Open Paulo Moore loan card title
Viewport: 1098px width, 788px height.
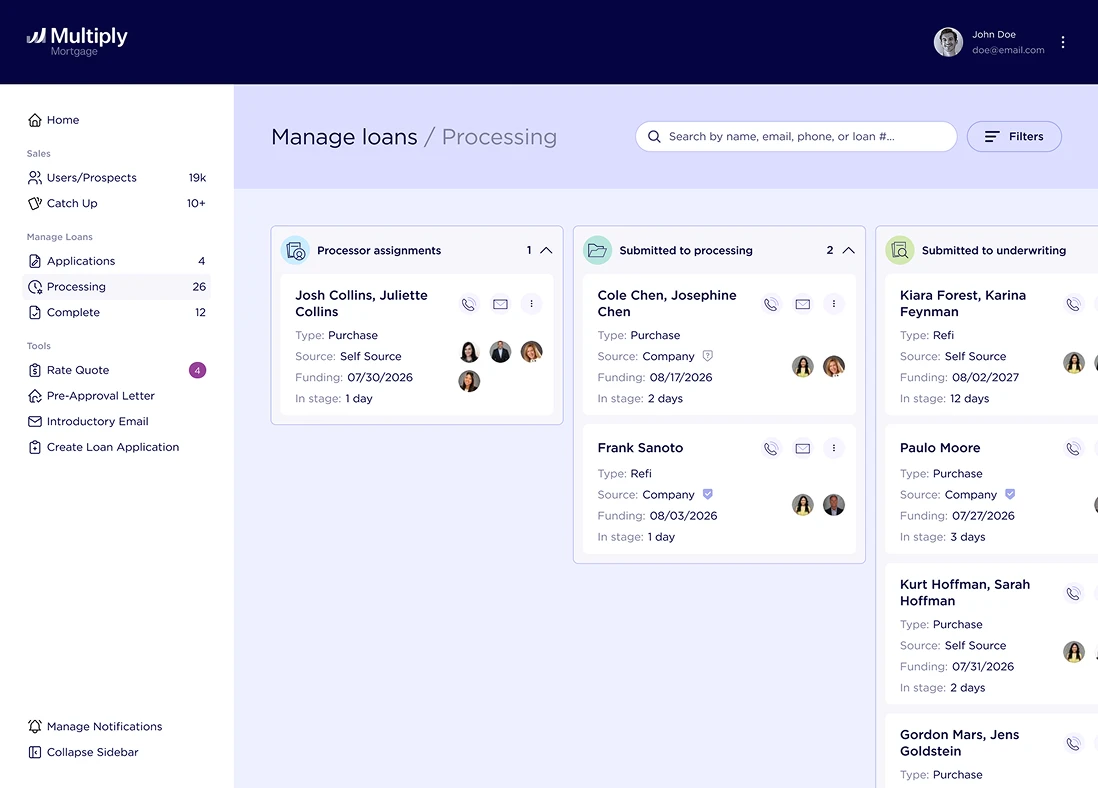(940, 448)
